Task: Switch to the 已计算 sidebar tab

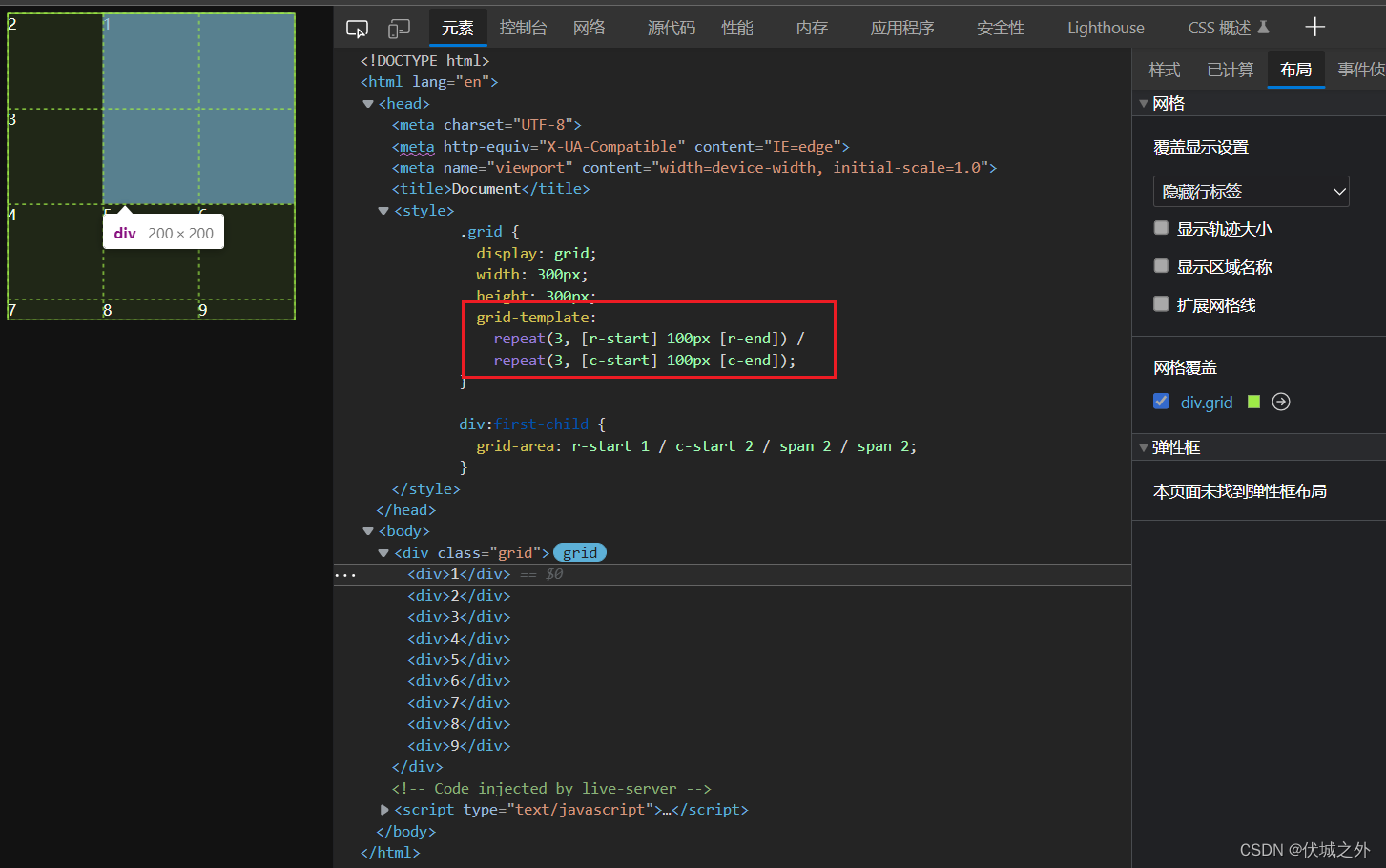Action: (1231, 70)
